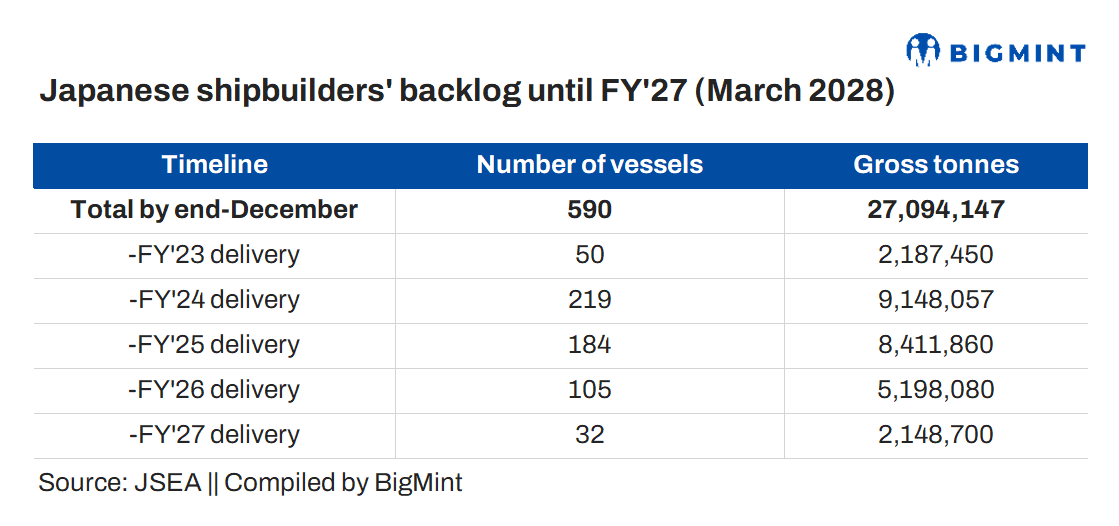Select the -FY'26 delivery row label
Viewport: 1119px width, 526px height.
click(x=214, y=390)
